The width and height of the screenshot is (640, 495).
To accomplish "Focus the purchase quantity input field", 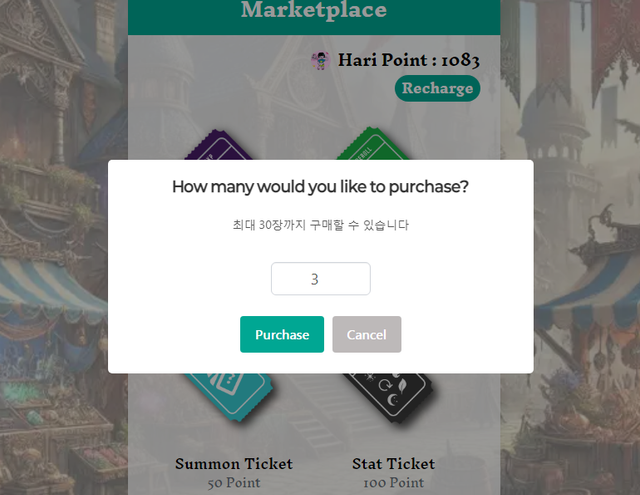I will [x=320, y=279].
